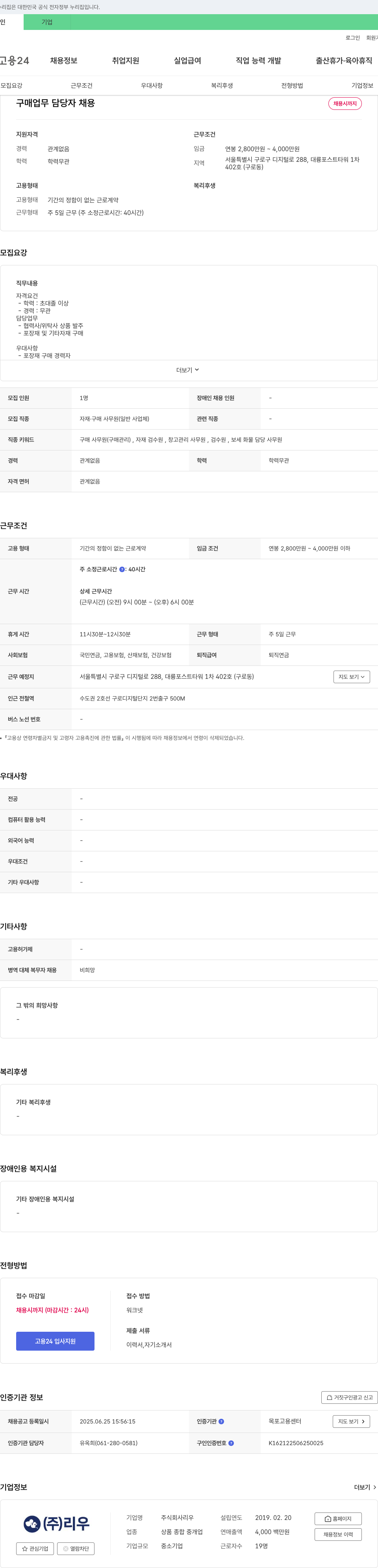Expand 직무내용 with 더보기 button
The width and height of the screenshot is (378, 1568).
tap(188, 370)
